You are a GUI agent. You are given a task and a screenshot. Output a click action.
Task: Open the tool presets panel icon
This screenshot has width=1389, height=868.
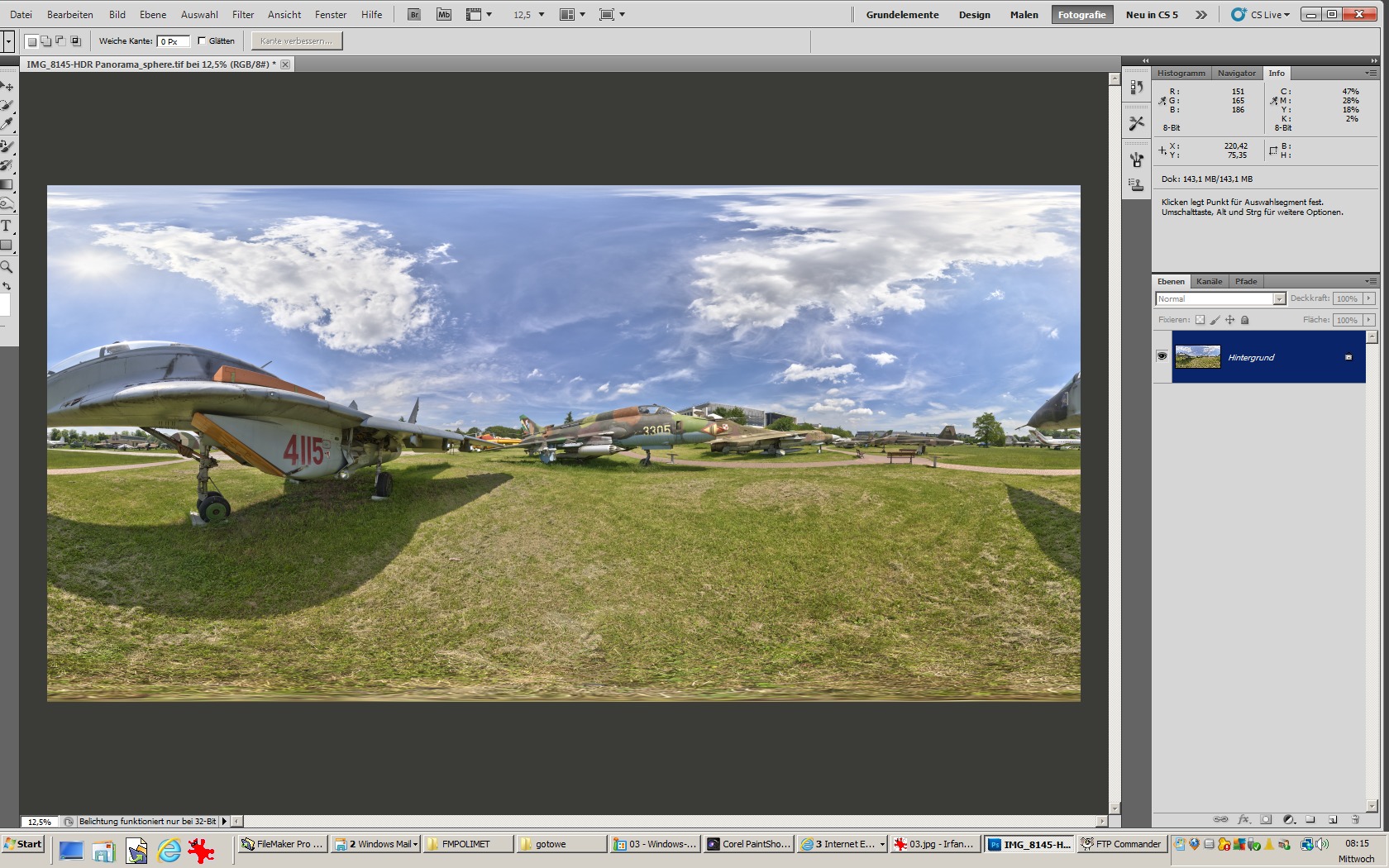1137,122
